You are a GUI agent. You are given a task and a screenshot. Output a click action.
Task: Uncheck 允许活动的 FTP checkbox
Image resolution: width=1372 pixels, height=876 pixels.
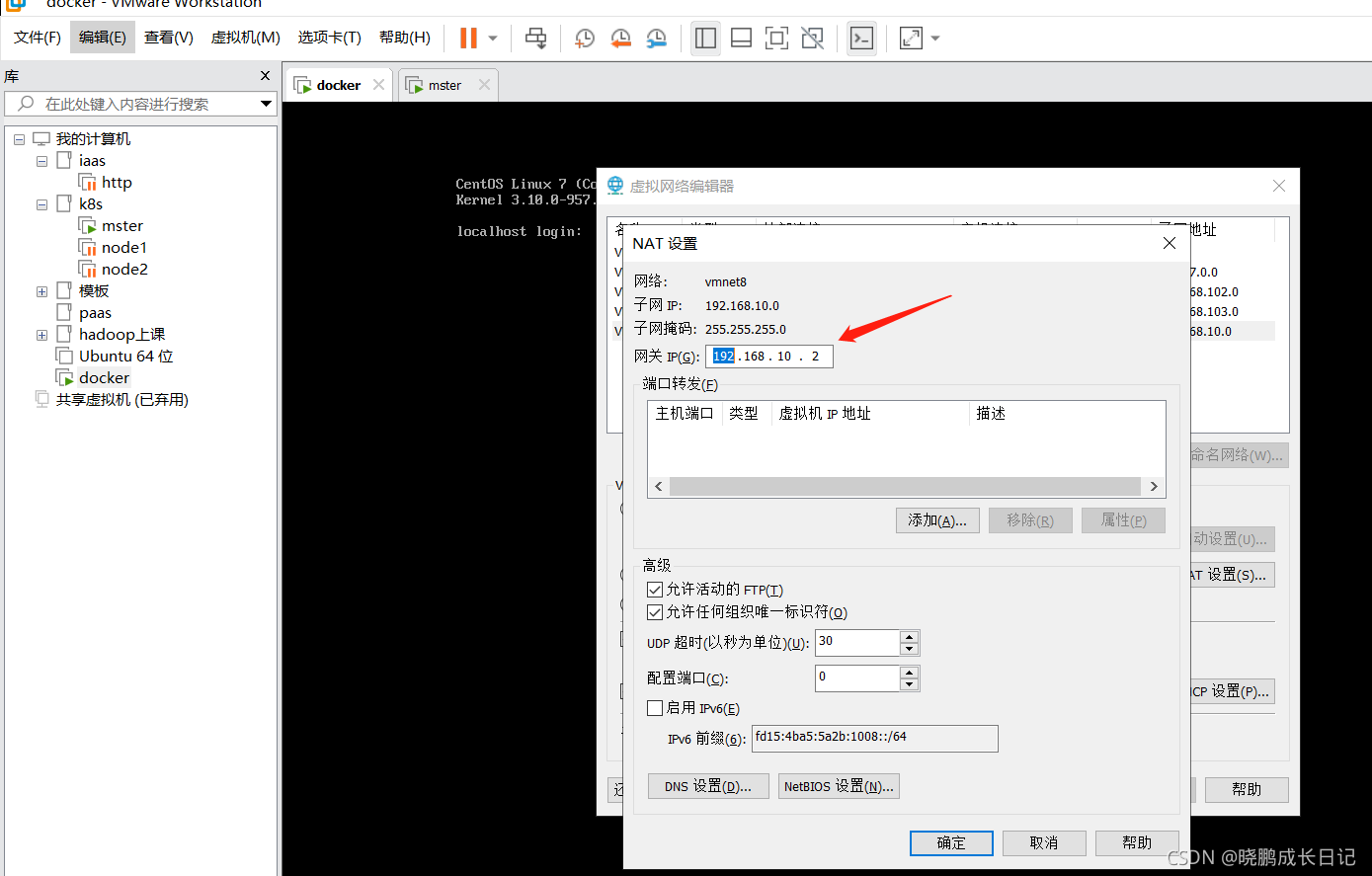655,590
